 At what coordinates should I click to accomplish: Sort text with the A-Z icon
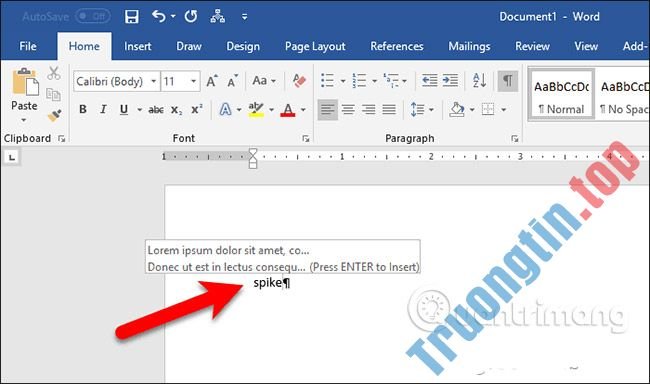(479, 80)
